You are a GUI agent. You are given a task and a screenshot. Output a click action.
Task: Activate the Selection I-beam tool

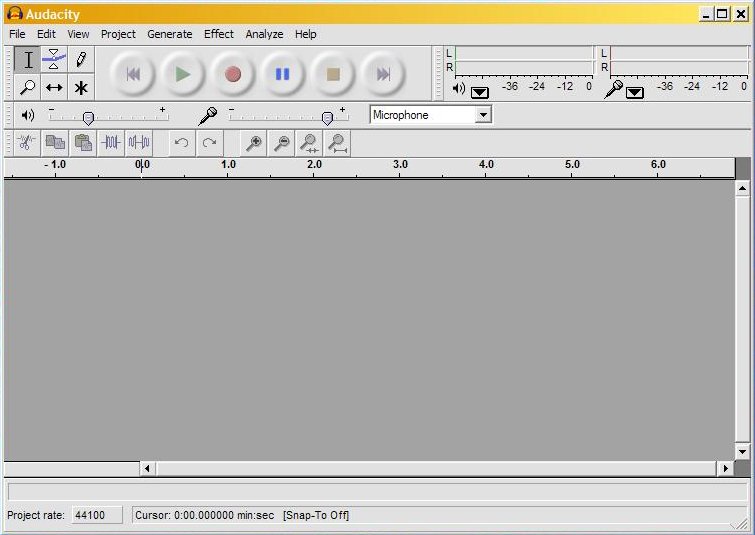[x=27, y=60]
